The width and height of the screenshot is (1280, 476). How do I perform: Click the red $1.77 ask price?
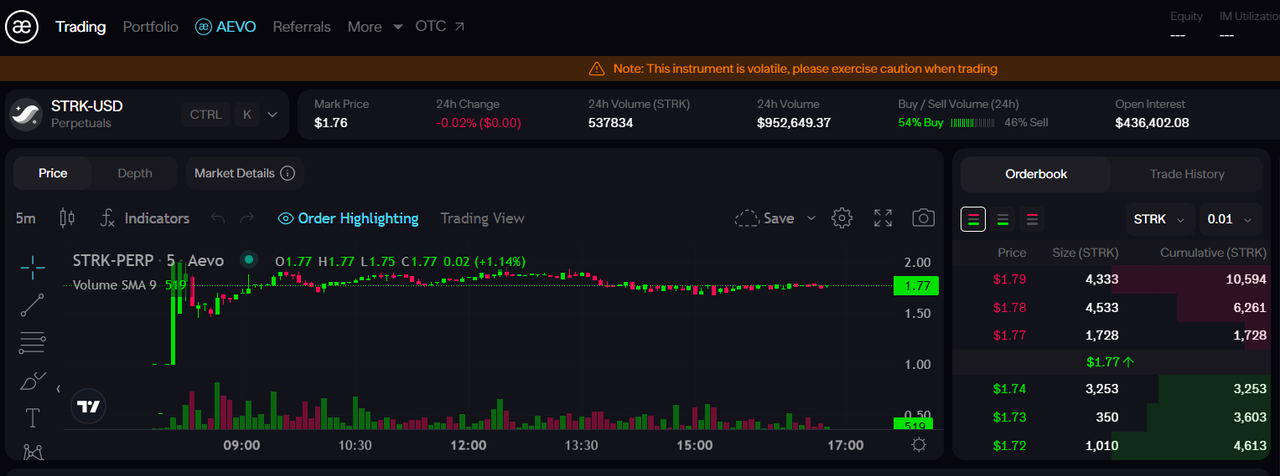click(x=1010, y=335)
